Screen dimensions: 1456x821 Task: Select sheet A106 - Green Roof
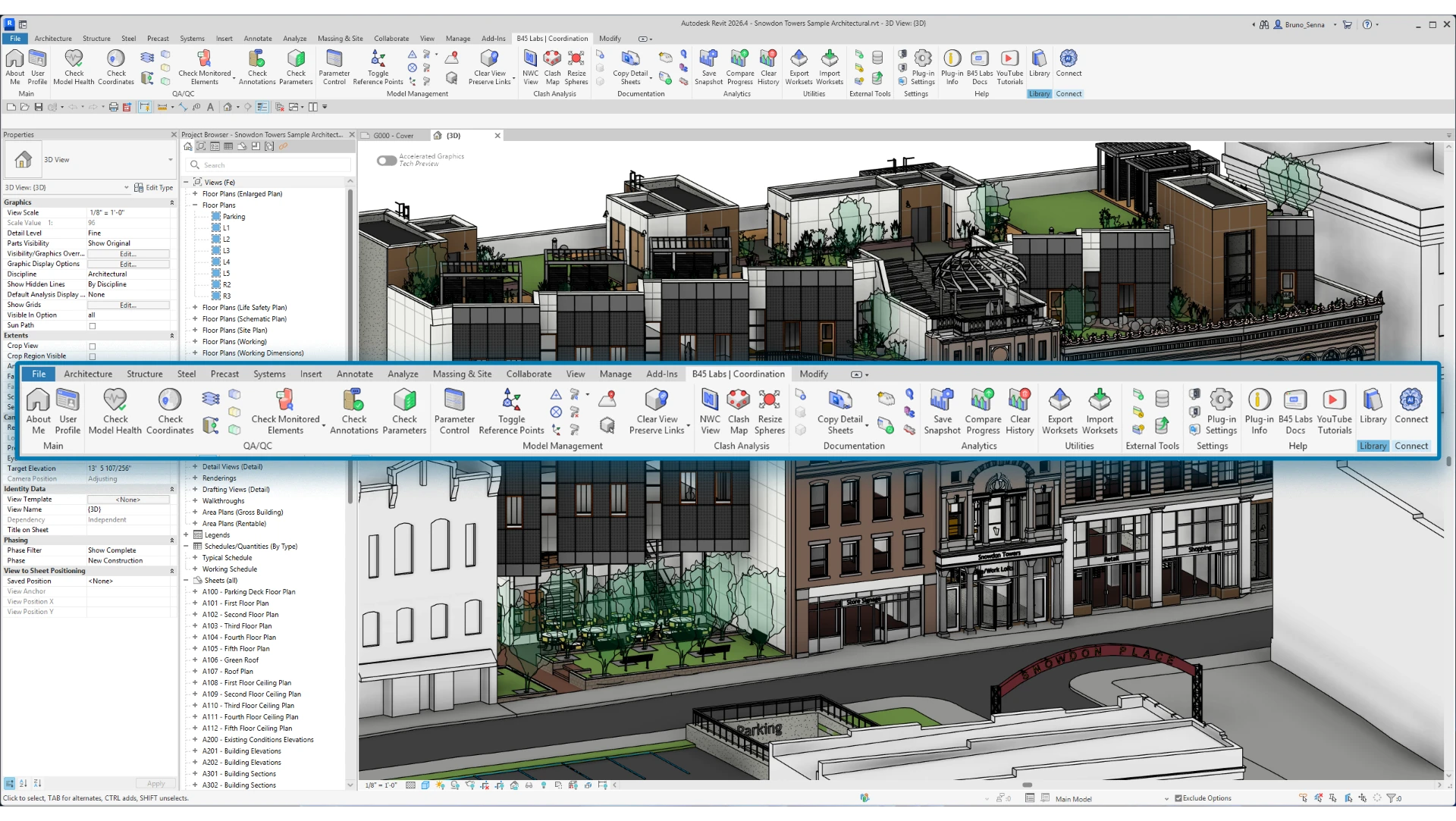coord(231,660)
